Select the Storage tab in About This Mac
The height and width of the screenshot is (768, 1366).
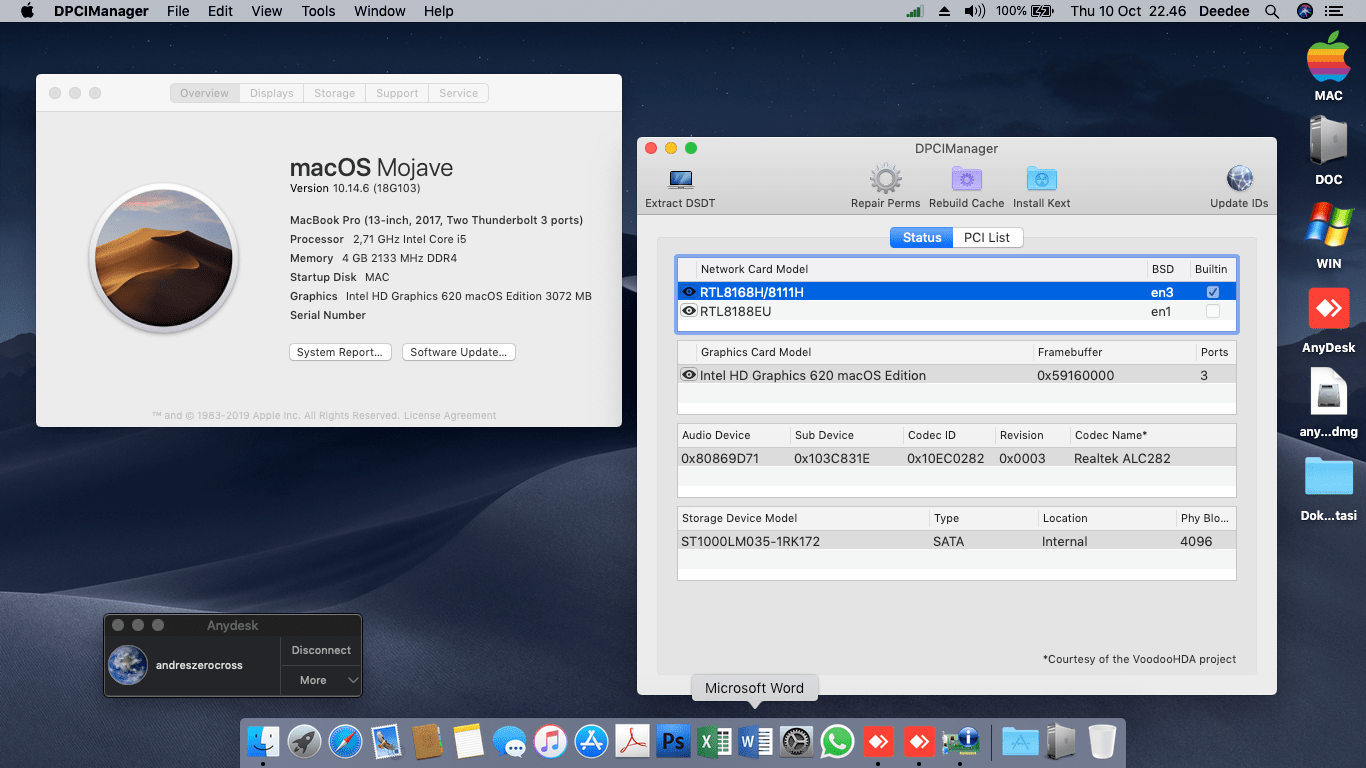tap(334, 93)
